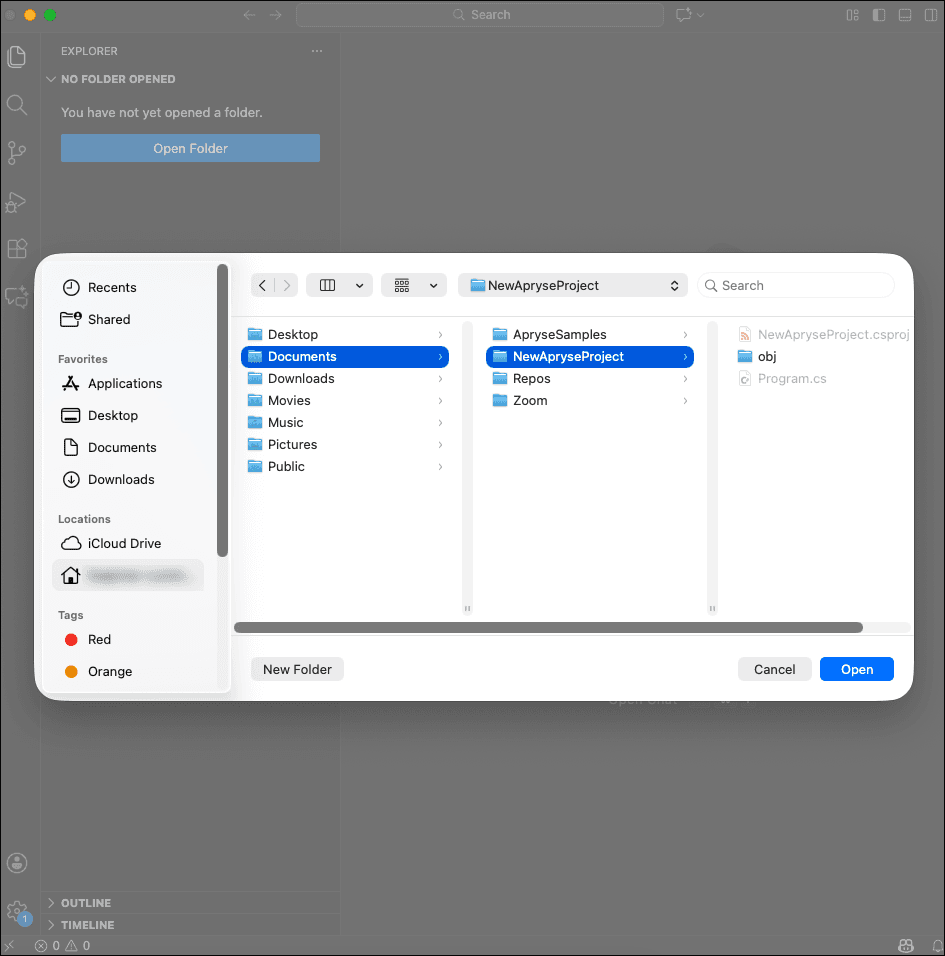Expand the OUTLINE section
The height and width of the screenshot is (956, 945).
coord(86,903)
